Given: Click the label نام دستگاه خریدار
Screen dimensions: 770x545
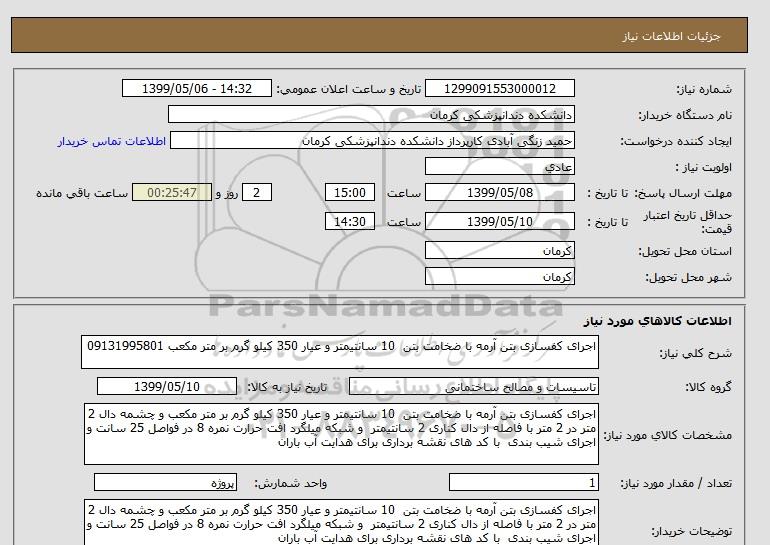Looking at the screenshot, I should point(685,115).
